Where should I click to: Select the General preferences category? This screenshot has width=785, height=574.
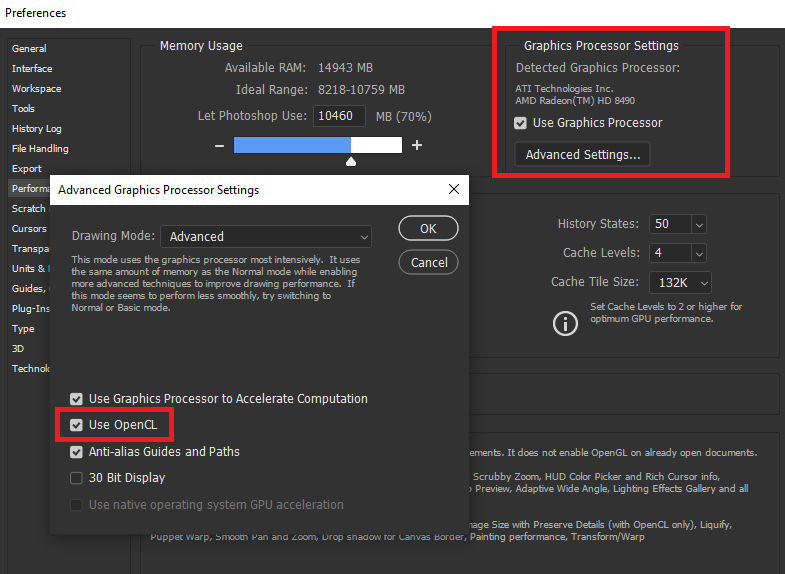click(x=29, y=49)
